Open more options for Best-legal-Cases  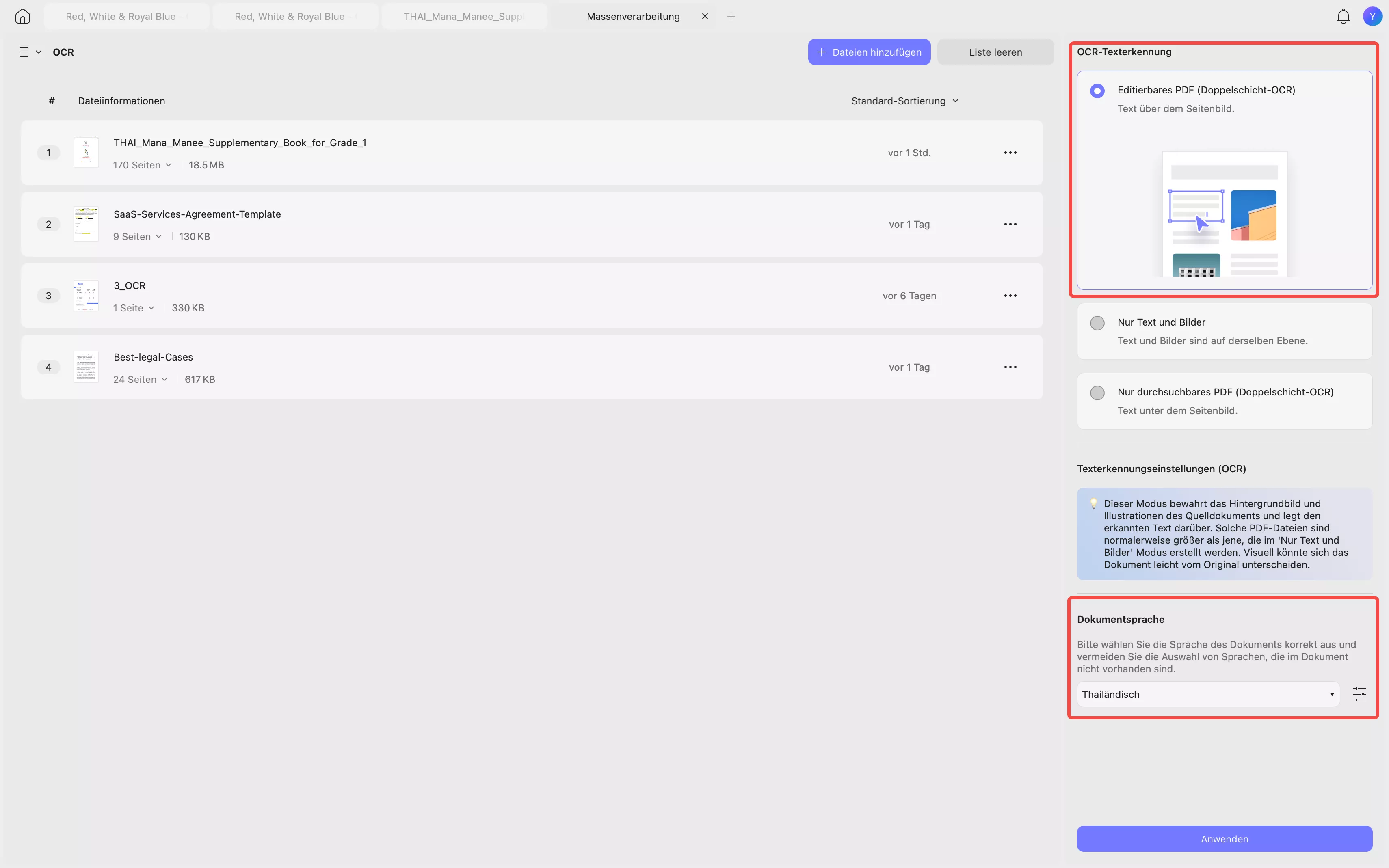tap(1010, 367)
